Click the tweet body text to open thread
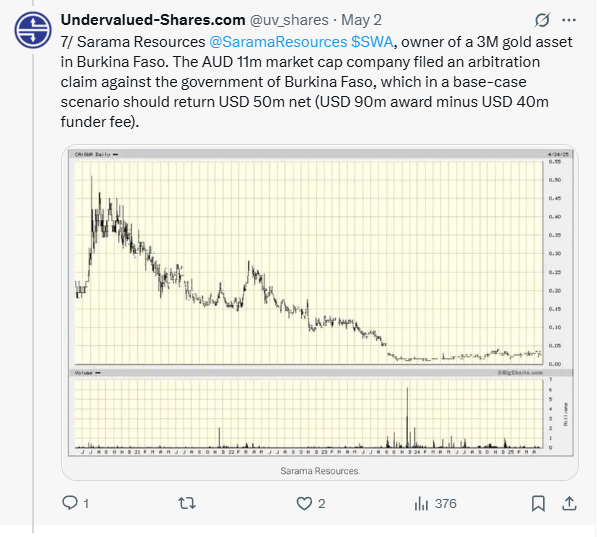Image resolution: width=599 pixels, height=537 pixels. pyautogui.click(x=316, y=82)
